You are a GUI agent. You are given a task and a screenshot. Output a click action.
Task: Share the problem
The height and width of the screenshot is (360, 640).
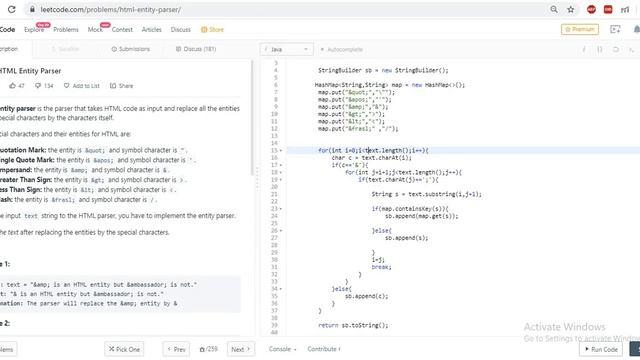121,86
